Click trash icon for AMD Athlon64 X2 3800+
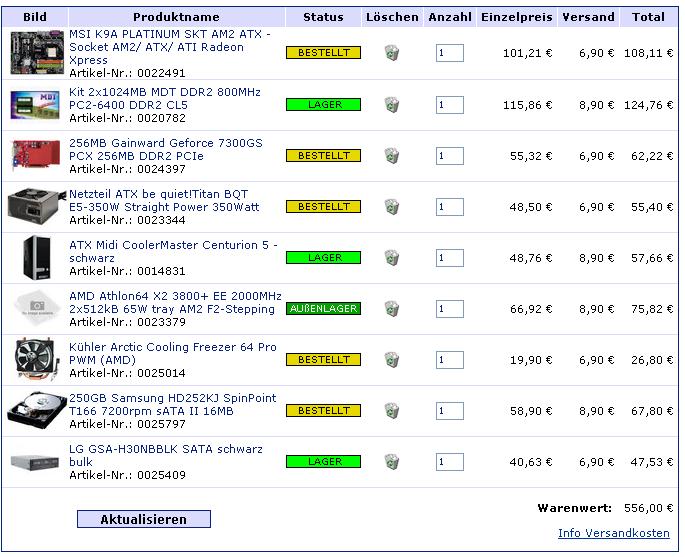This screenshot has height=557, width=685. pos(392,309)
